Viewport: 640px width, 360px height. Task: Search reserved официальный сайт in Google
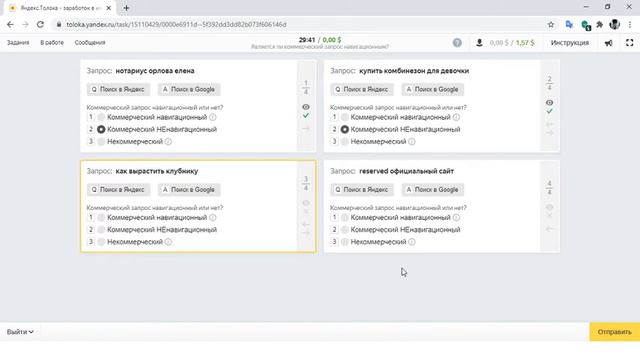pyautogui.click(x=433, y=190)
